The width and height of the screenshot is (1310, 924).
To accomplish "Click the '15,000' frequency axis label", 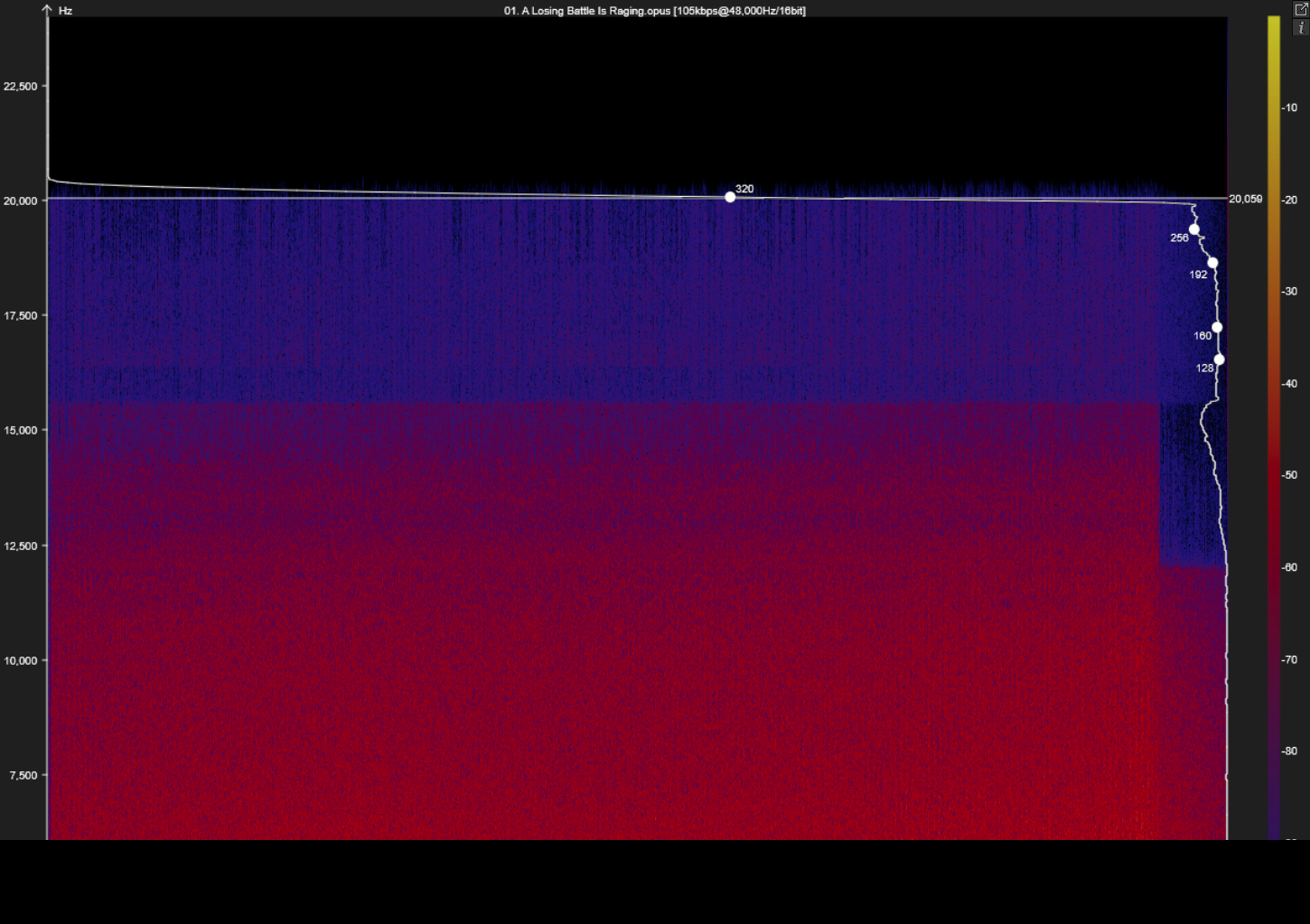I will pyautogui.click(x=21, y=430).
